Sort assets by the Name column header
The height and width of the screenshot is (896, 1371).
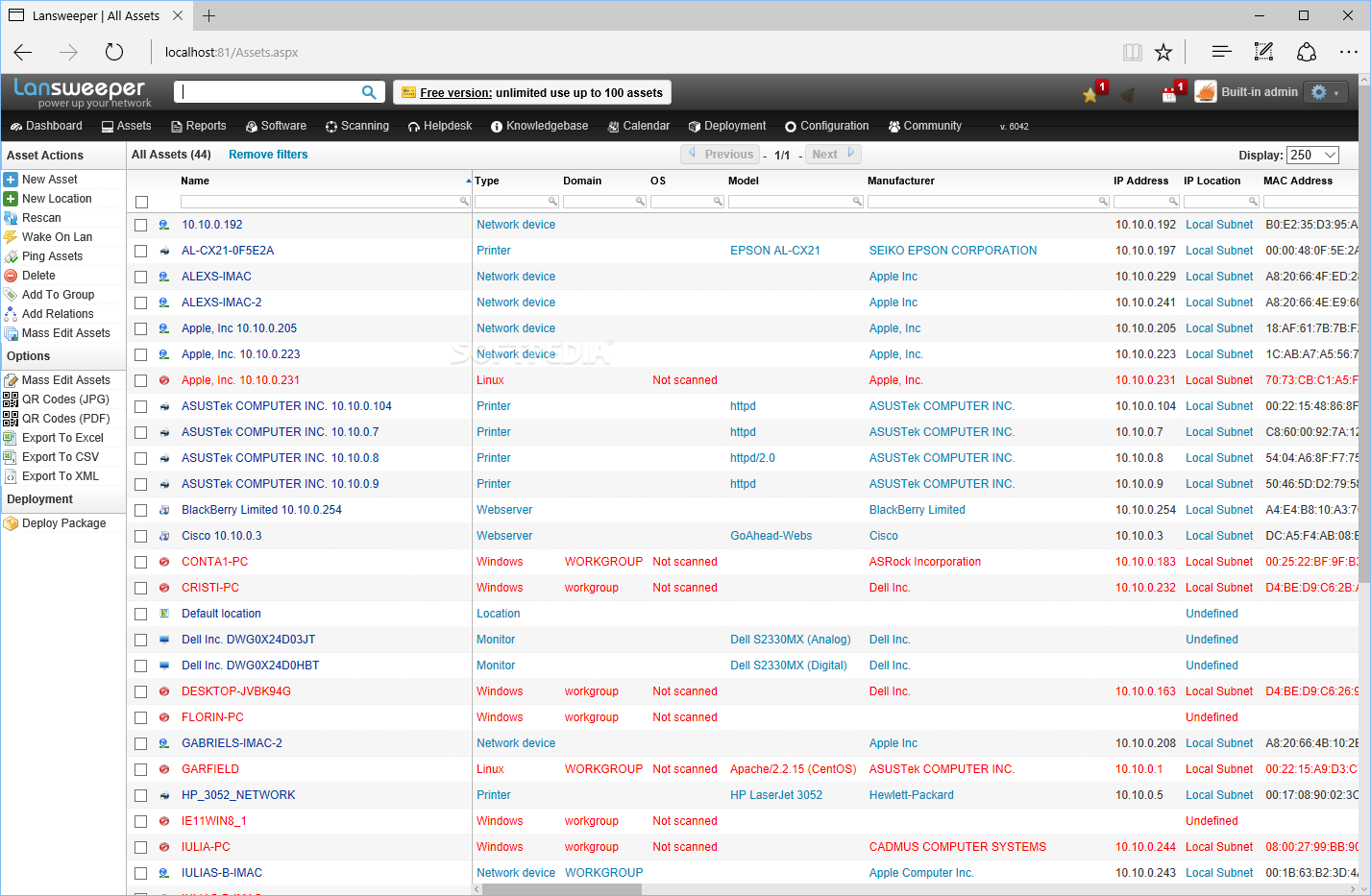pyautogui.click(x=195, y=181)
